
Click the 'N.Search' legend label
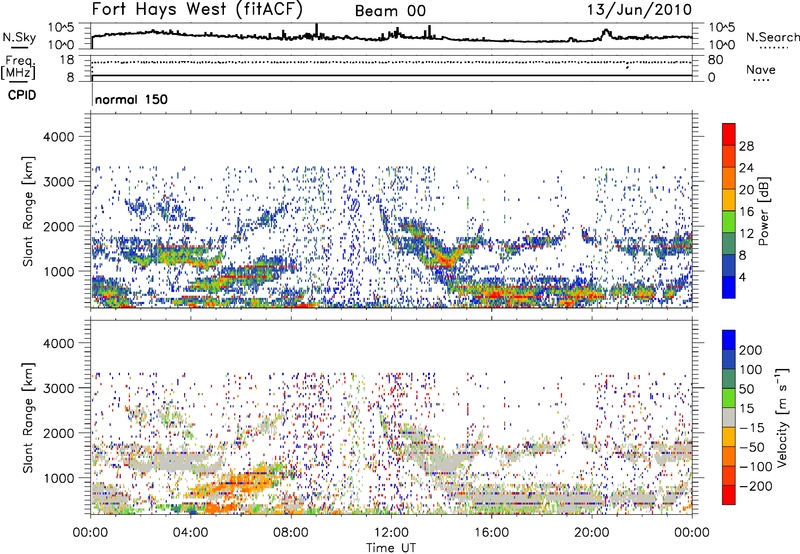(772, 37)
